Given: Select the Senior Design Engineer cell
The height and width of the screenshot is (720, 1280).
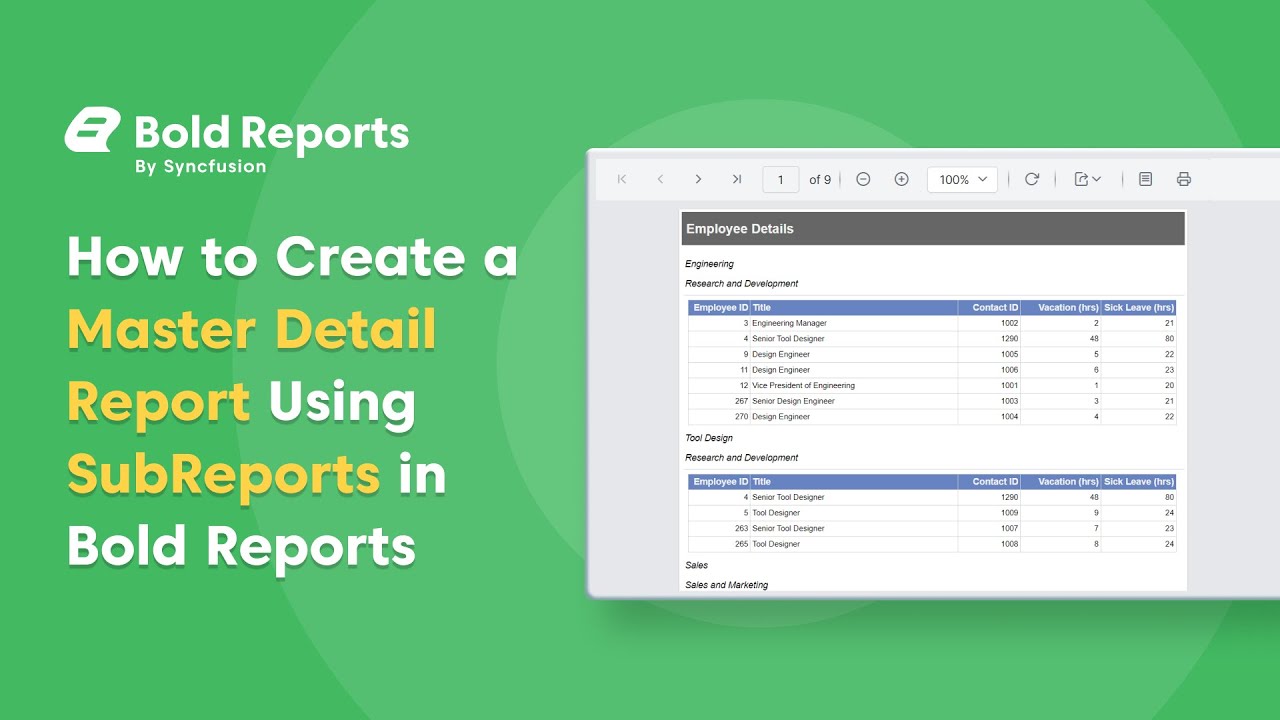Looking at the screenshot, I should (x=795, y=401).
